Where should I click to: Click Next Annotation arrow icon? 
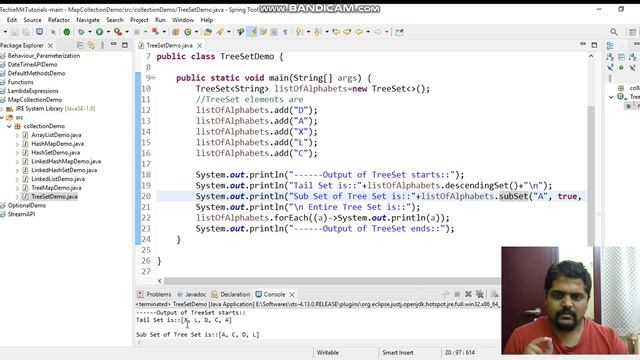click(299, 32)
